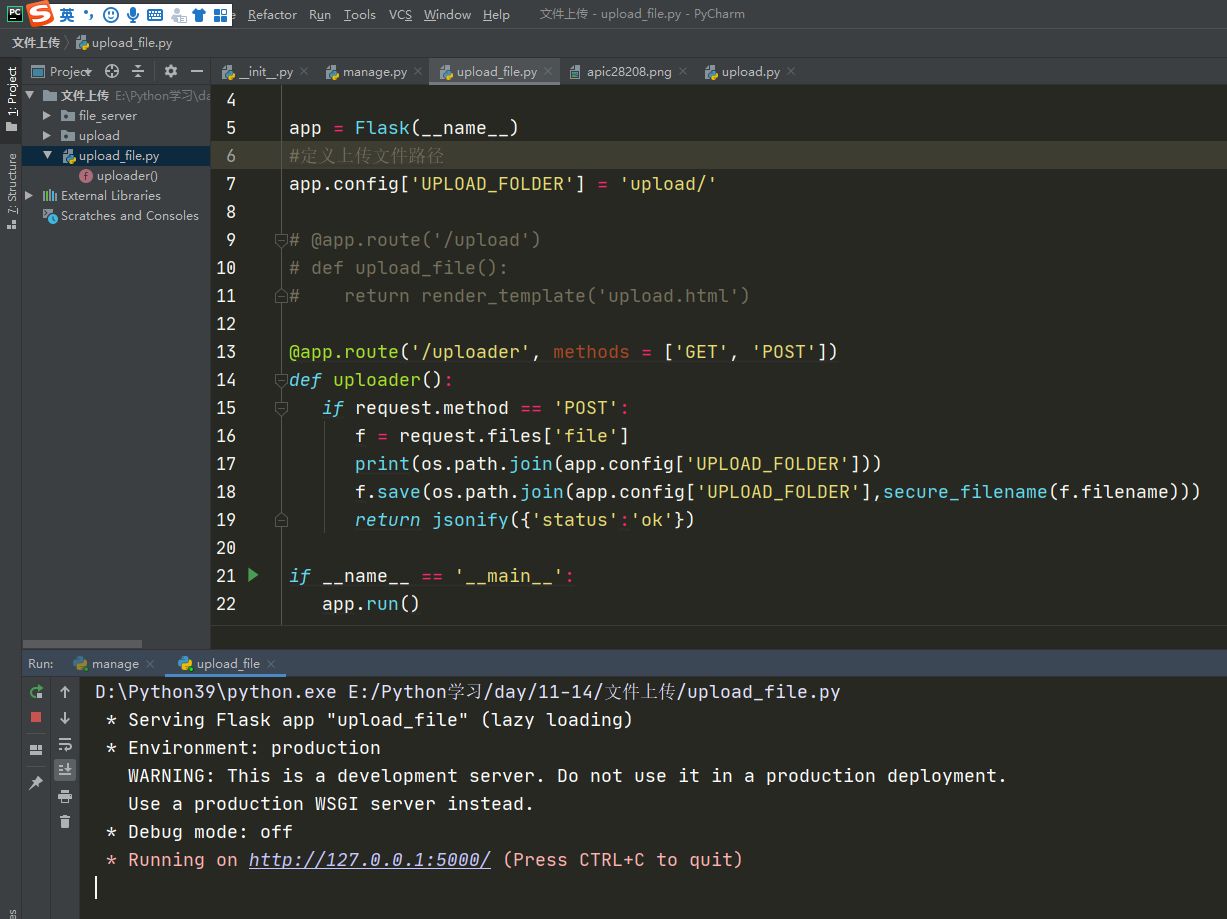
Task: Restore layout icon in Run panel
Action: [36, 749]
